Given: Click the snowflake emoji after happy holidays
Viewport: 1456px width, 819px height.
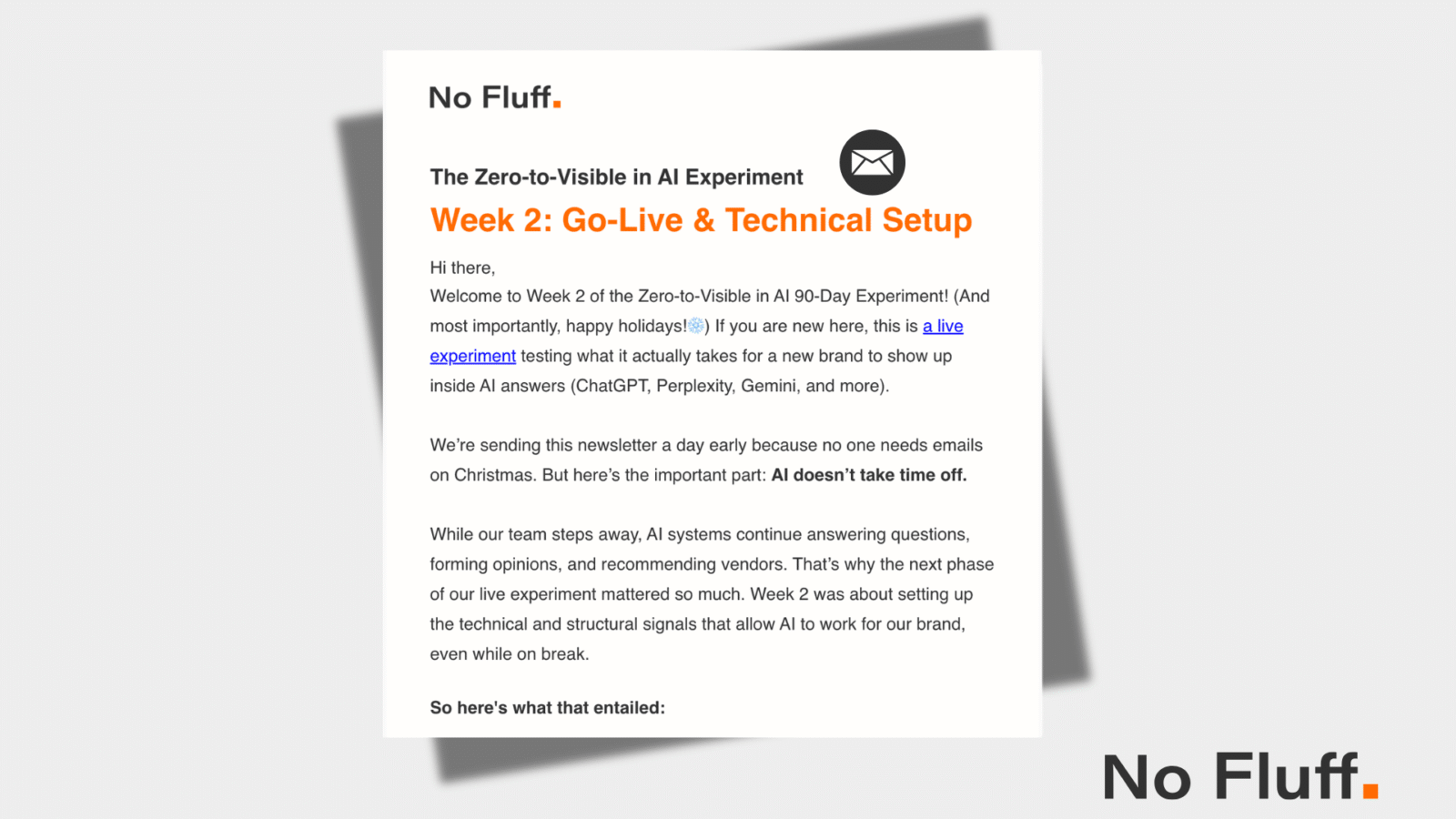Looking at the screenshot, I should (696, 326).
